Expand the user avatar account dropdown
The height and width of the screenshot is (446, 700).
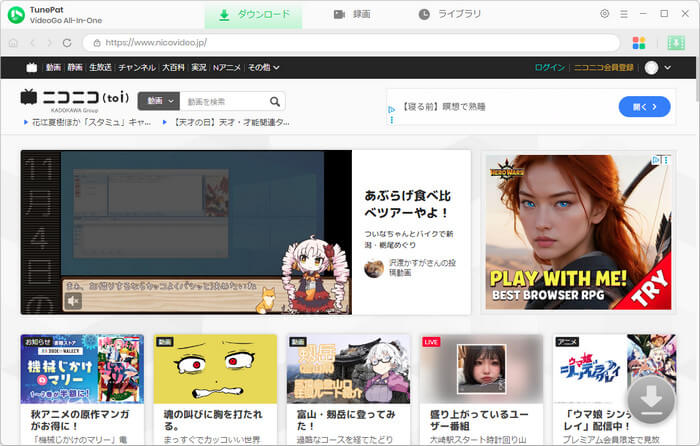click(x=657, y=67)
